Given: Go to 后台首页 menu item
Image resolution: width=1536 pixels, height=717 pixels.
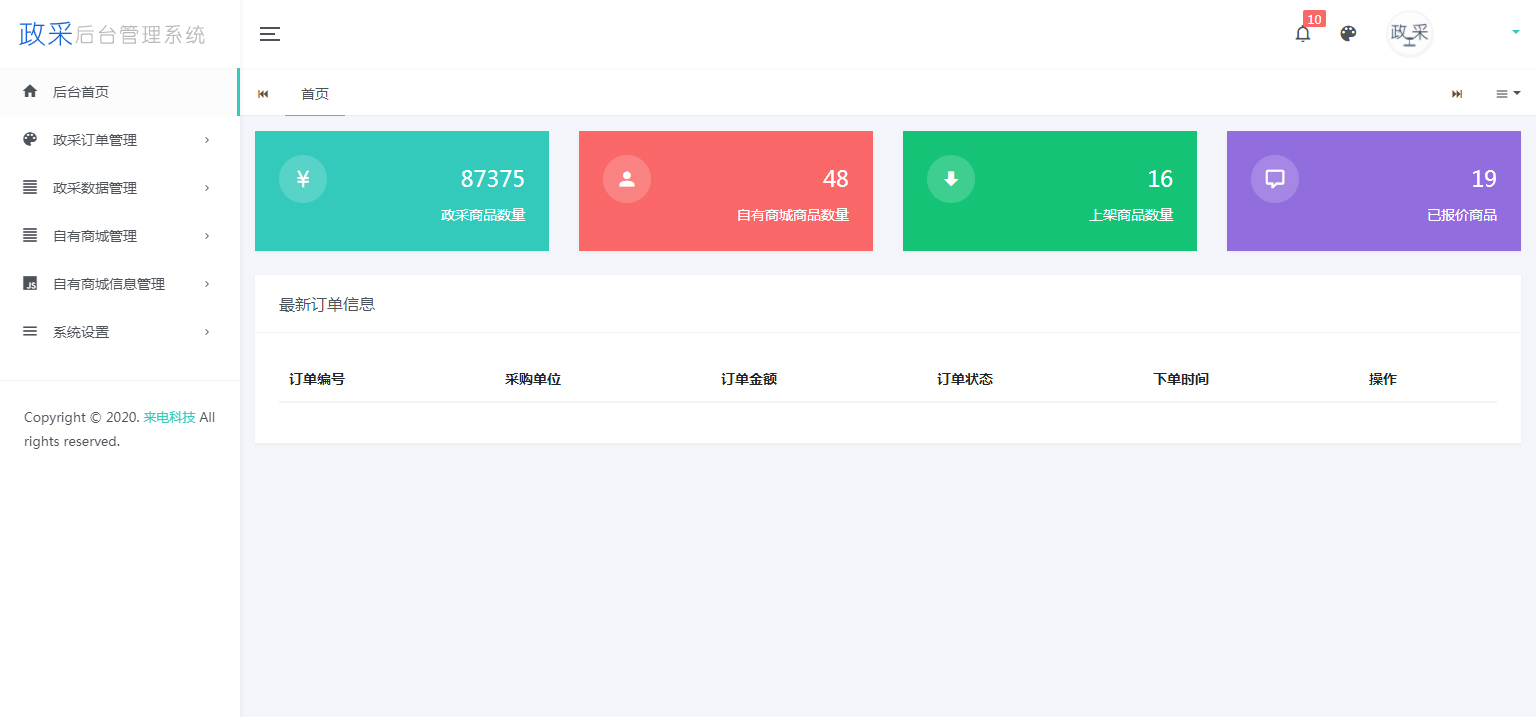Looking at the screenshot, I should click(119, 92).
